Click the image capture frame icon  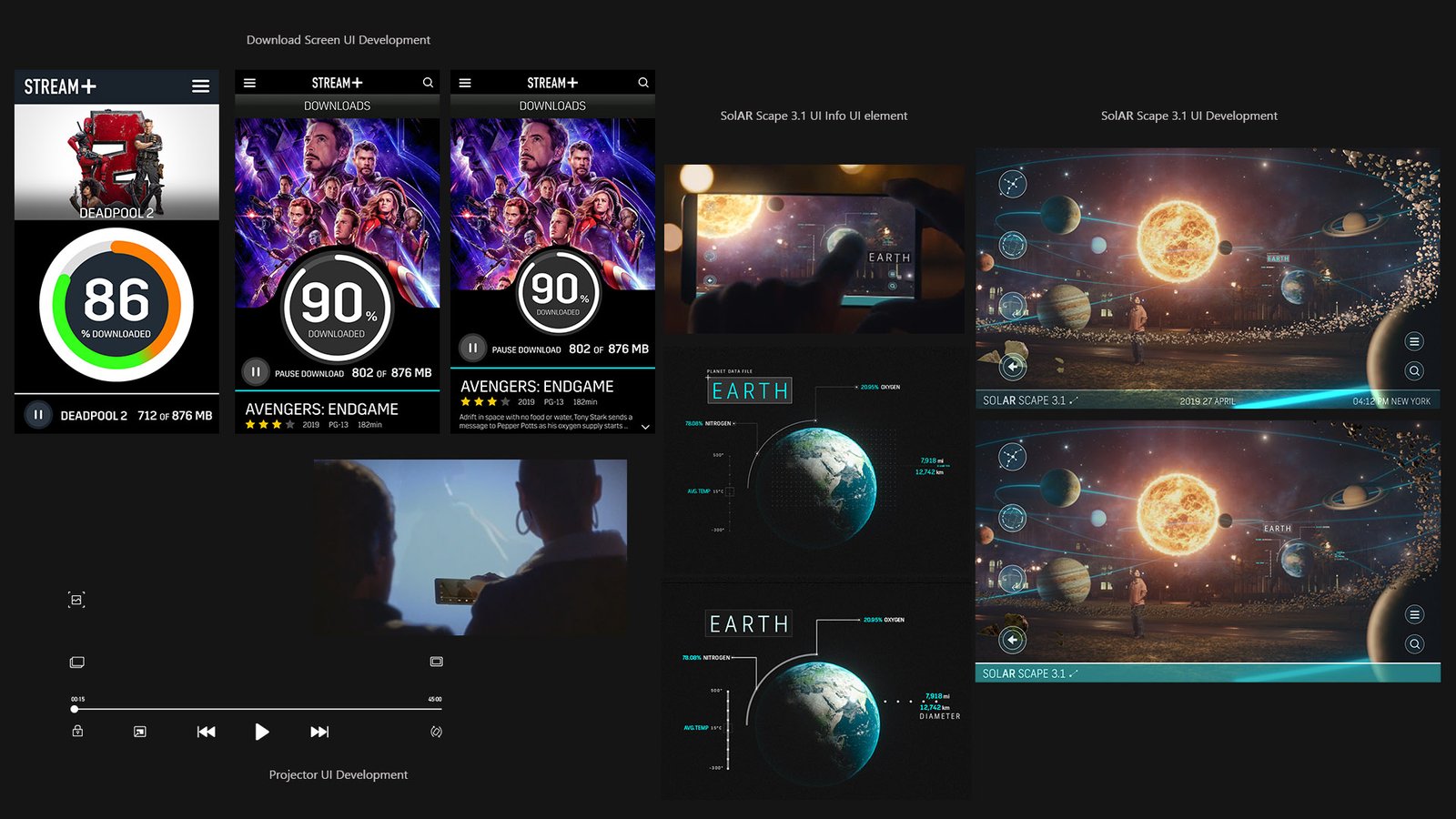76,600
